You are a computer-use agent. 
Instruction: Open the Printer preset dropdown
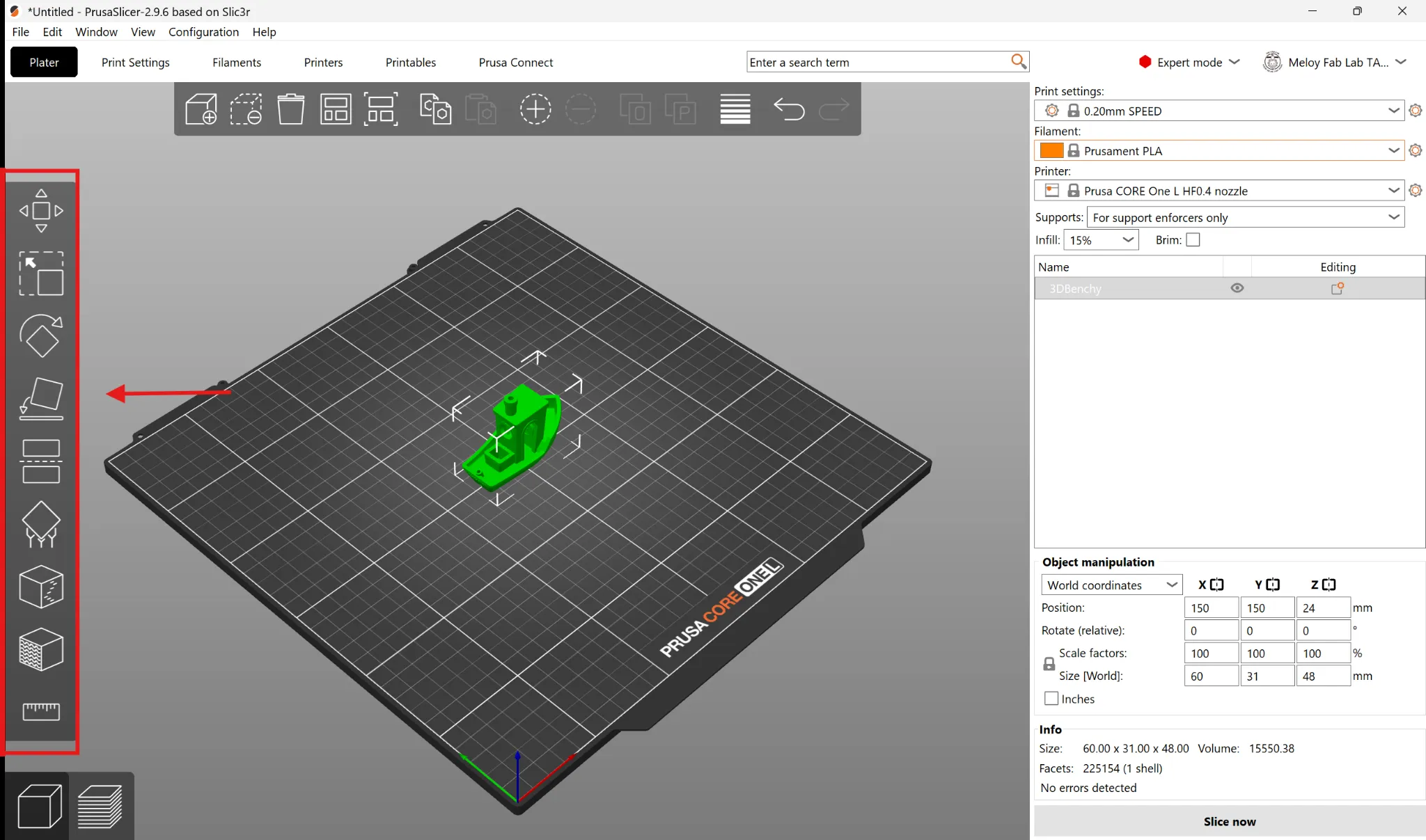(x=1219, y=191)
